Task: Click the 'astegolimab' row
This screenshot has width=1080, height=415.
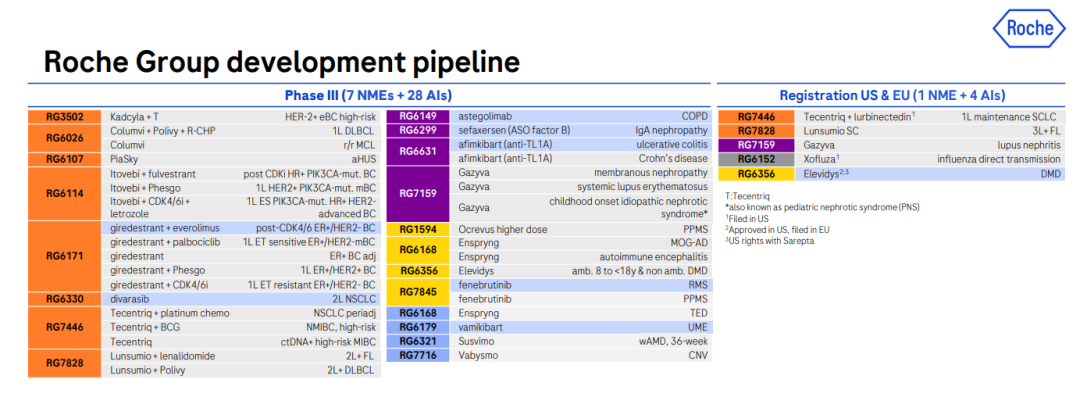Action: click(x=582, y=117)
